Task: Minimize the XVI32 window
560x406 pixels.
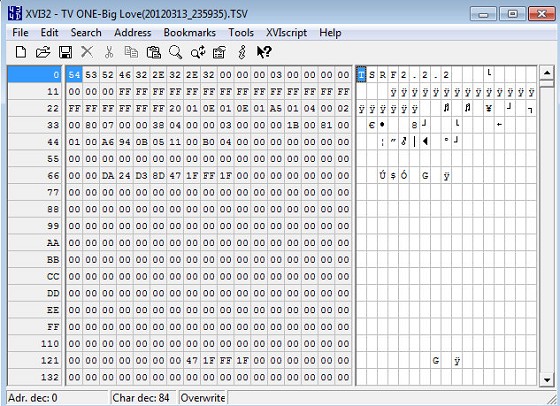Action: coord(483,14)
